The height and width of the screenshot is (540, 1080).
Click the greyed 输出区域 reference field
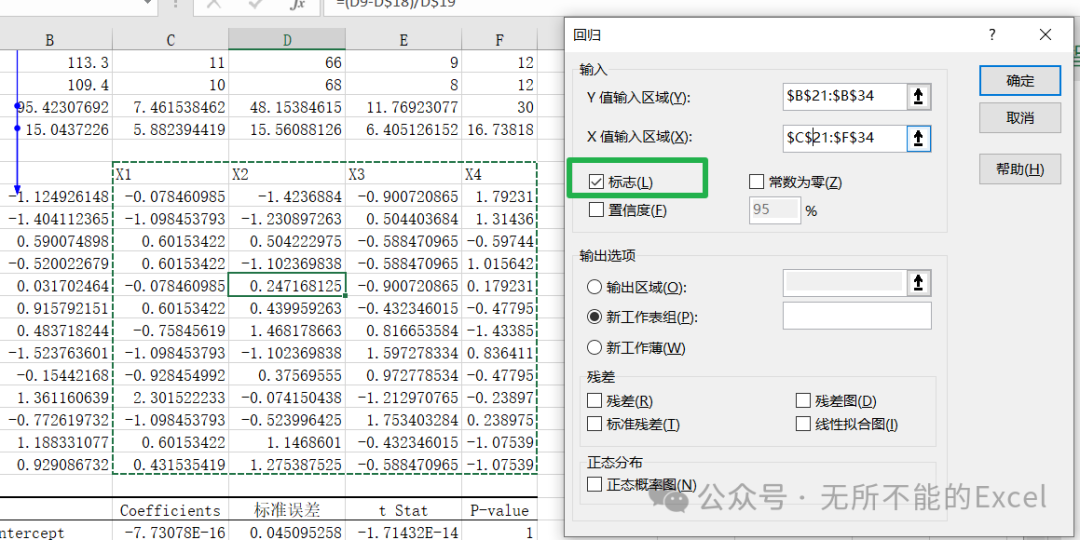point(843,282)
